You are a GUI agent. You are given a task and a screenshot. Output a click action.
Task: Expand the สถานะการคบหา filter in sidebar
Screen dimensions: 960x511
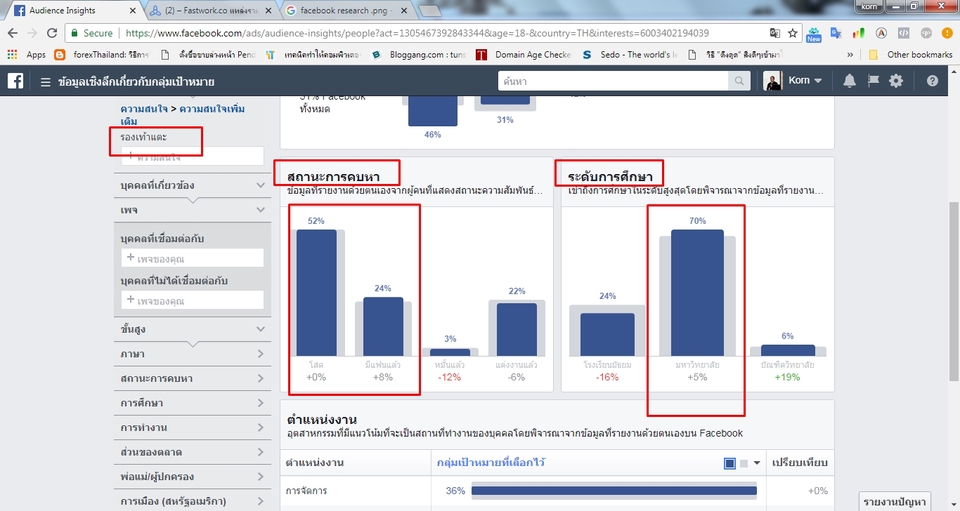point(192,378)
